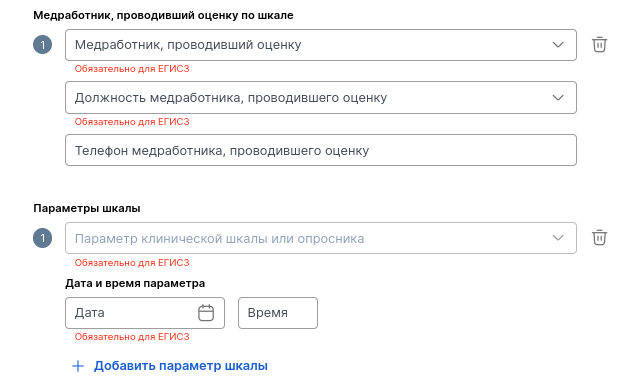Expand chevron of Медработник, проводивший оценку dropdown
This screenshot has width=635, height=389.
click(x=558, y=45)
